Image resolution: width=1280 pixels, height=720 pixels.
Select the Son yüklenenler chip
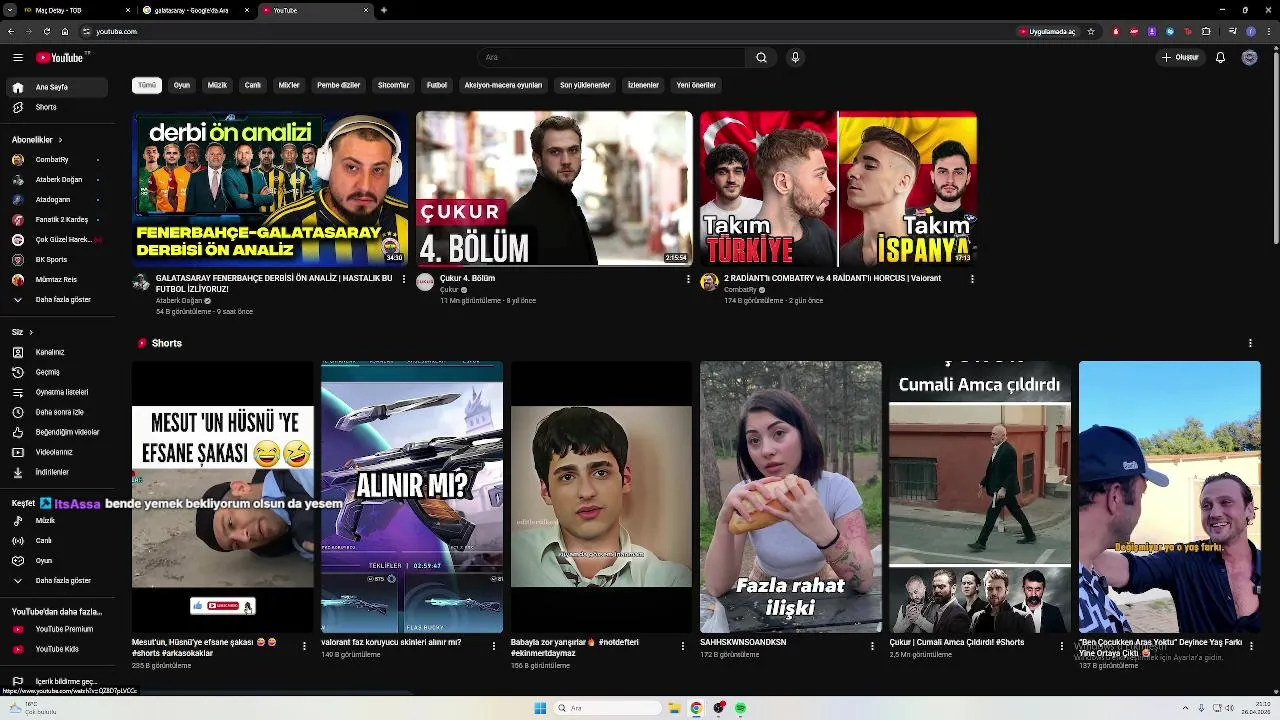pyautogui.click(x=585, y=85)
